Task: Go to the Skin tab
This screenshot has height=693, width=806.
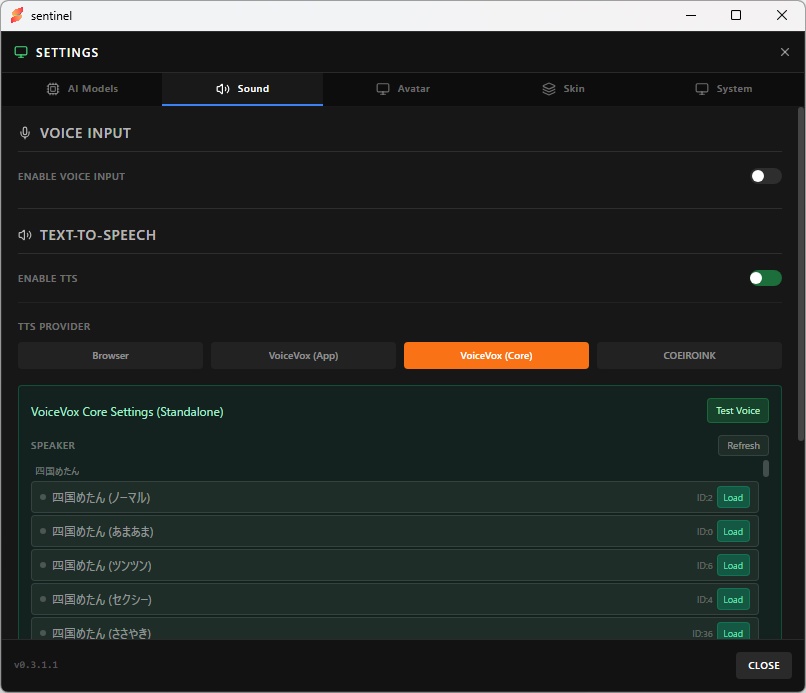Action: (563, 89)
